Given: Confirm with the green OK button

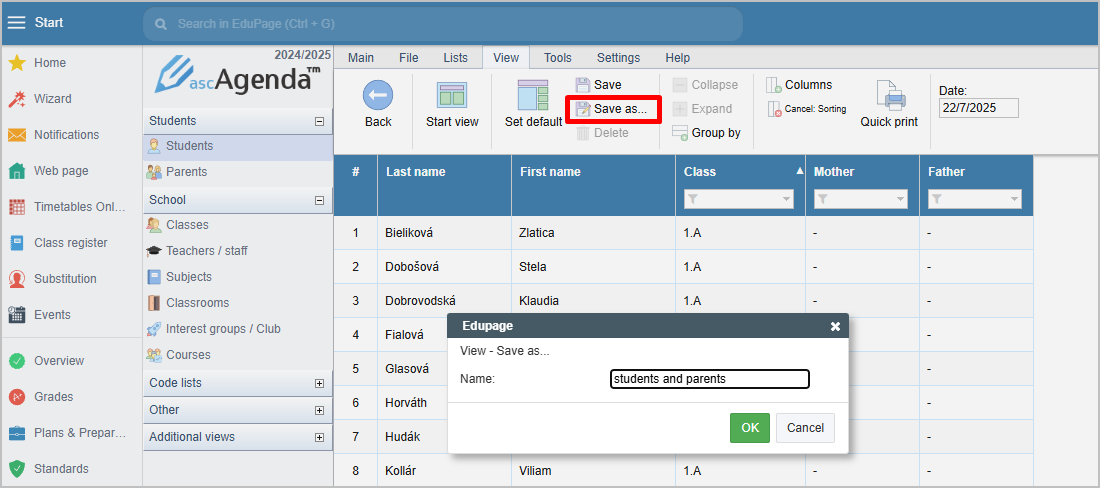Looking at the screenshot, I should coord(750,428).
